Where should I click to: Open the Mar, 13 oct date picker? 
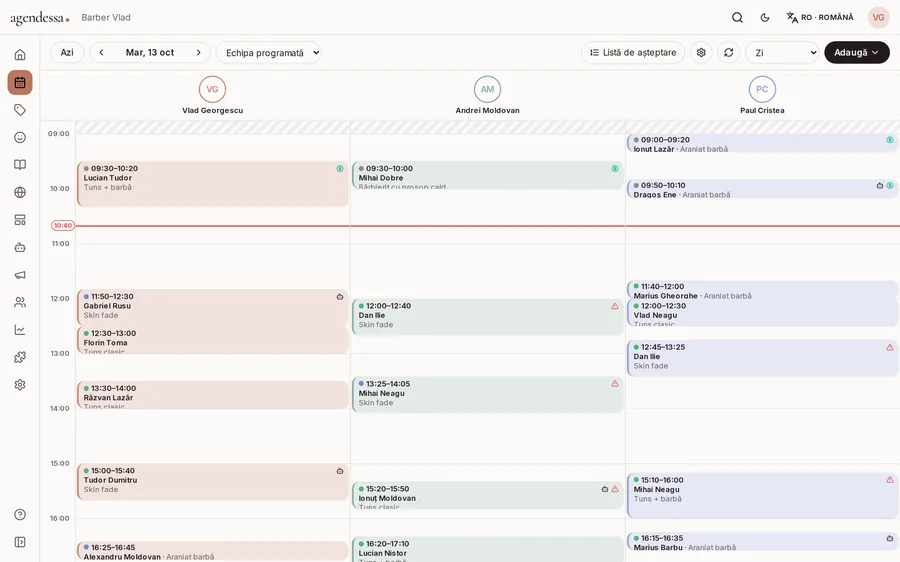[x=150, y=52]
